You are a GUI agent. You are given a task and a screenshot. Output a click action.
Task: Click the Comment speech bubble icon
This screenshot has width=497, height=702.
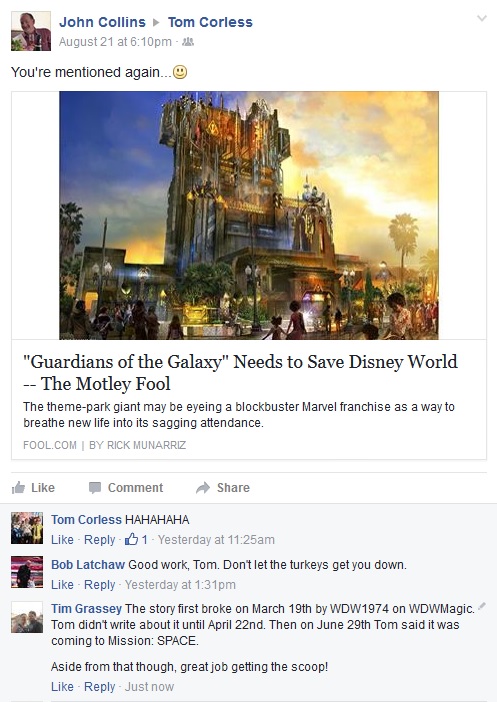coord(94,488)
